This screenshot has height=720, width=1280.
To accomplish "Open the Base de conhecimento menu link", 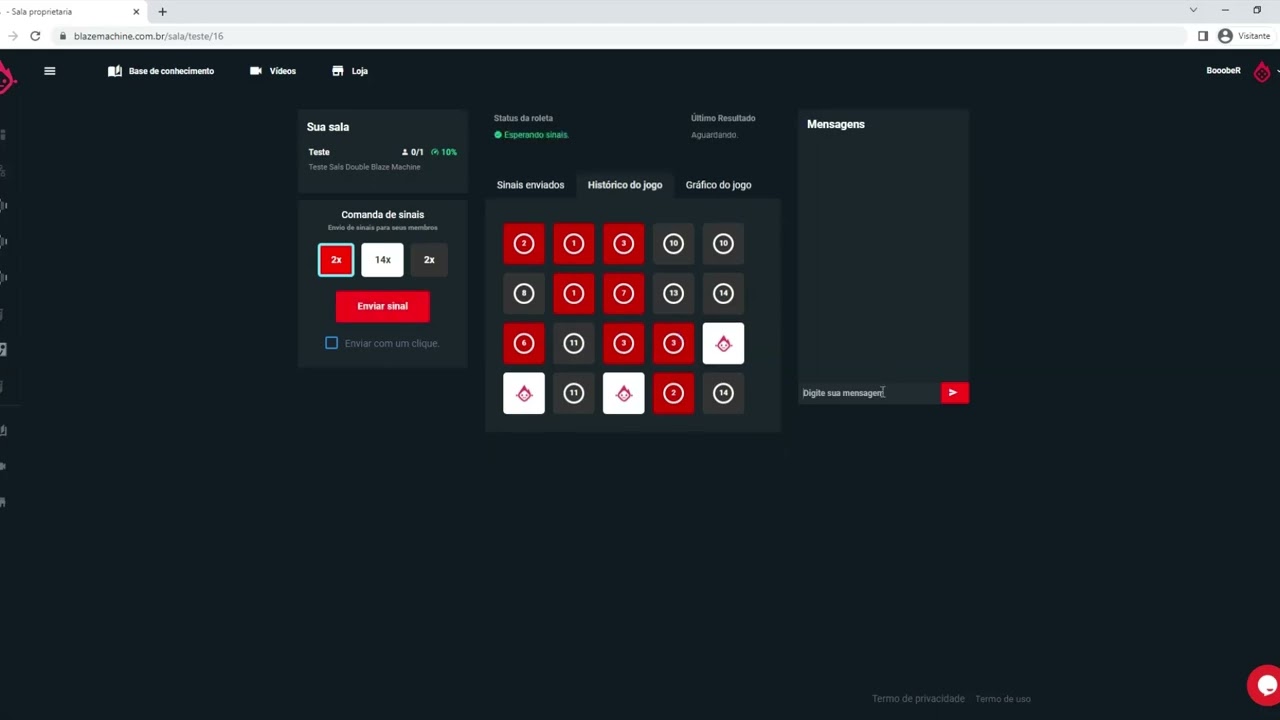I will pos(171,71).
